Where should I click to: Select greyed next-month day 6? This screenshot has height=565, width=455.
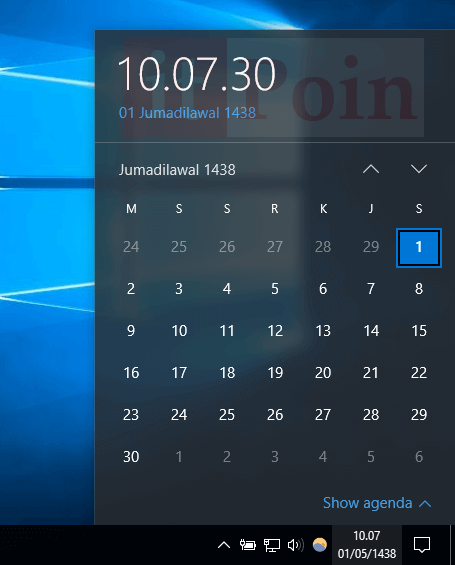tap(419, 457)
